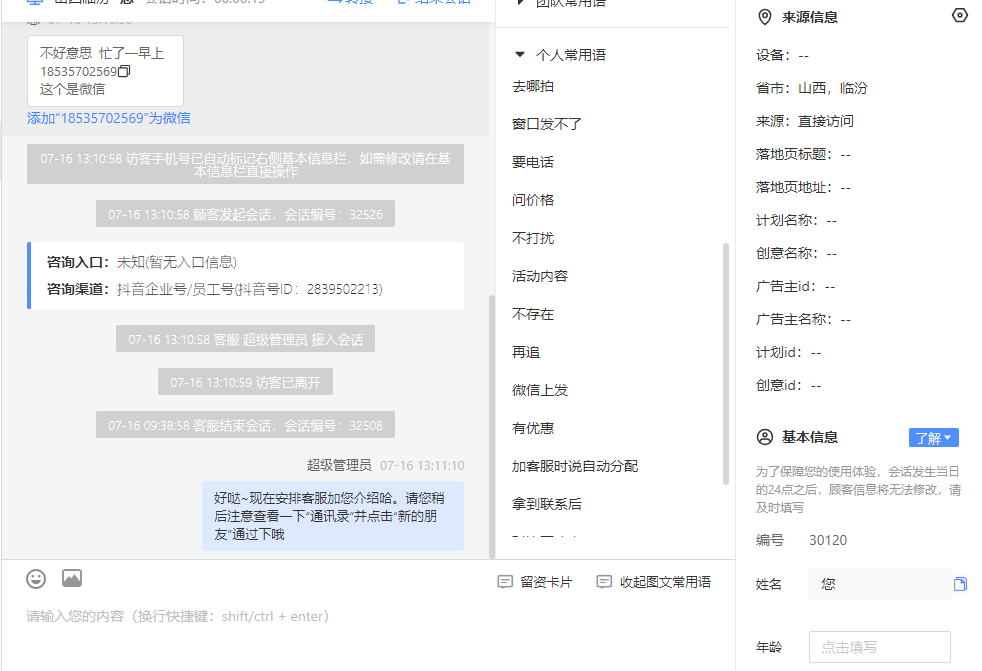Click the 年龄 点击填写 input field
Viewport: 982px width, 671px height.
(879, 647)
